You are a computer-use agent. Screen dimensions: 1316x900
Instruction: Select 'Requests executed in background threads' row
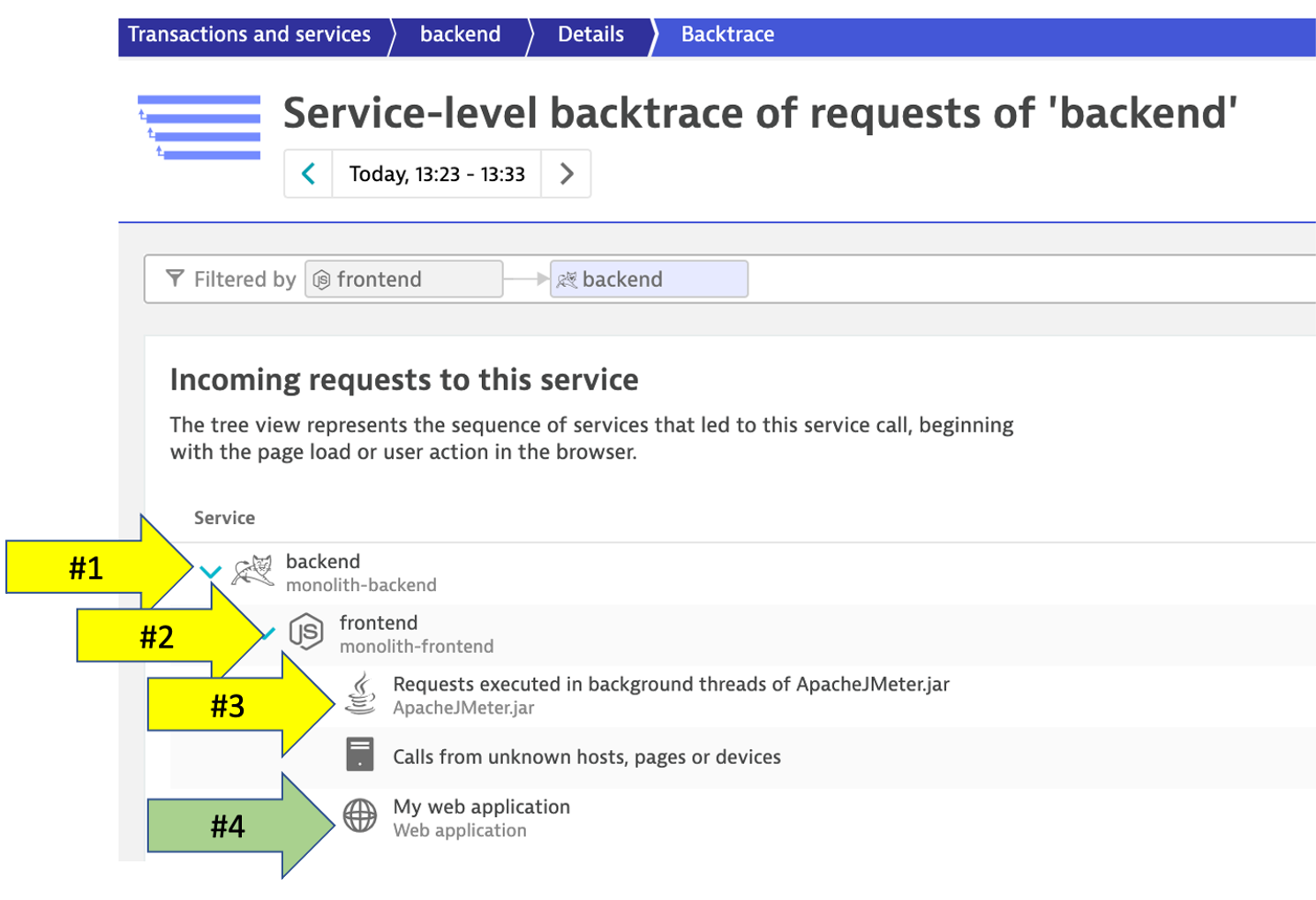(x=671, y=685)
